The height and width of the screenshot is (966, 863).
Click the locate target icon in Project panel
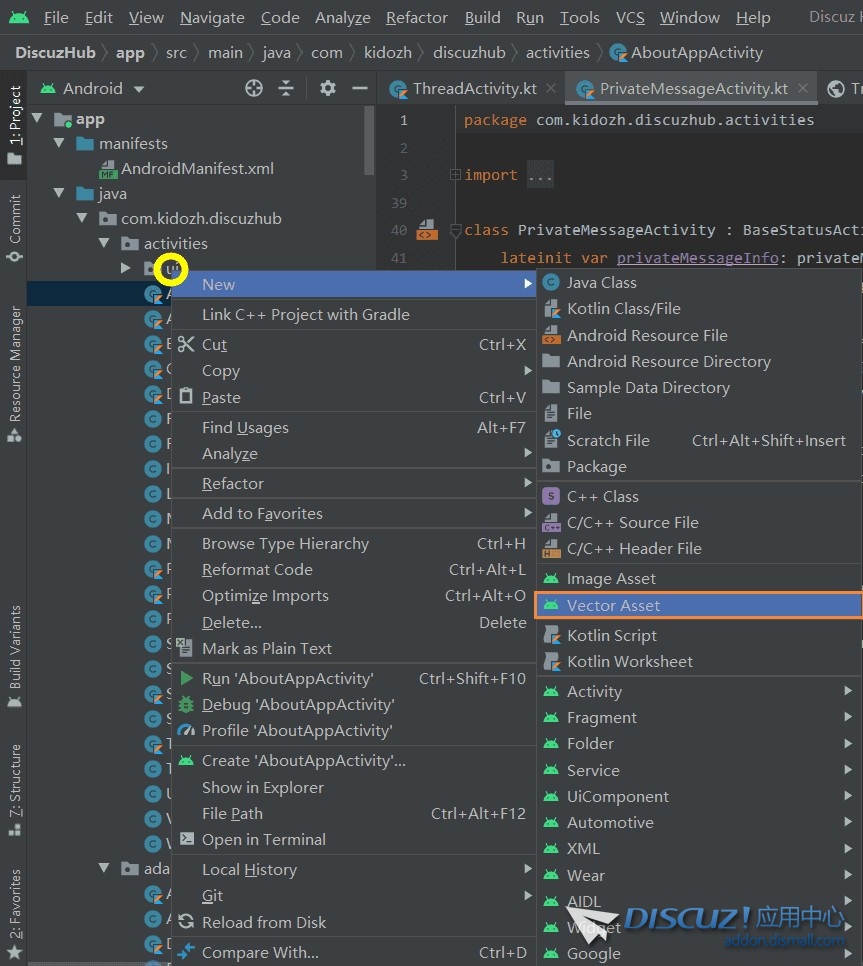tap(254, 89)
